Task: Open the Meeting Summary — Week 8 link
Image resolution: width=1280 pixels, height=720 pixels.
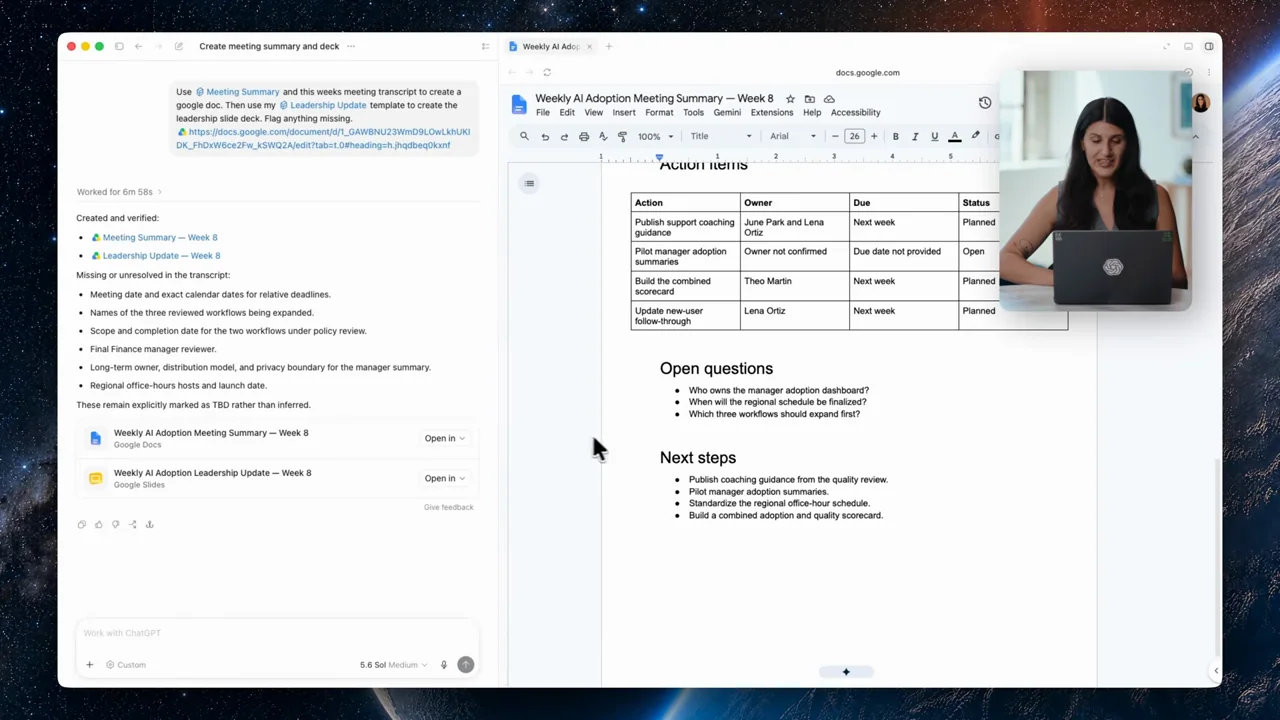Action: point(160,238)
